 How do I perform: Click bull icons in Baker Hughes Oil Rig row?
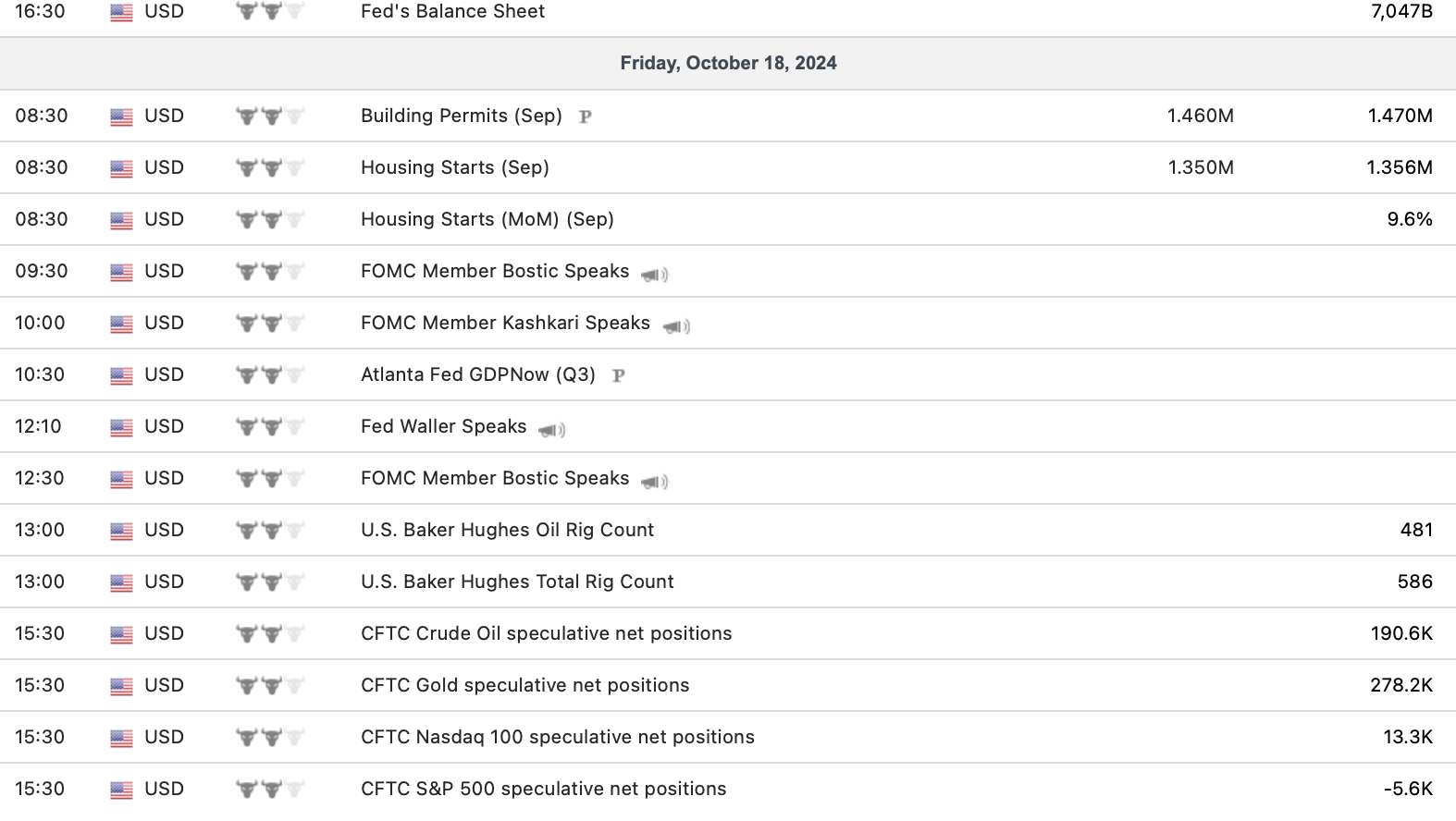coord(270,531)
